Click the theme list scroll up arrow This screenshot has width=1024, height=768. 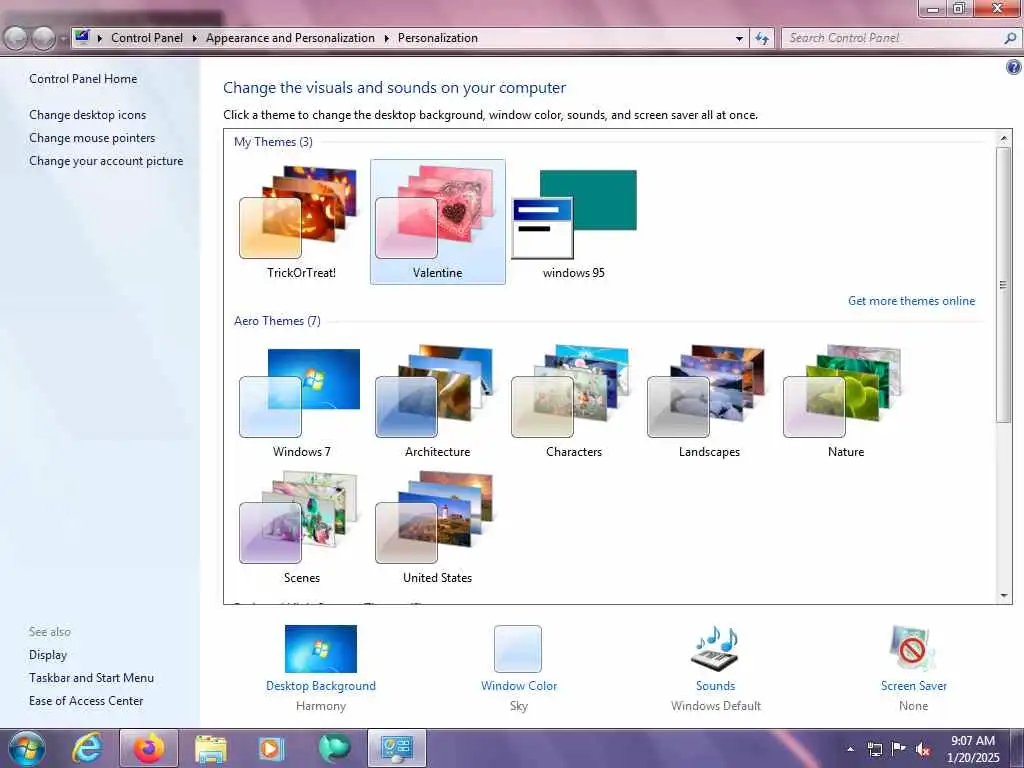tap(1004, 138)
